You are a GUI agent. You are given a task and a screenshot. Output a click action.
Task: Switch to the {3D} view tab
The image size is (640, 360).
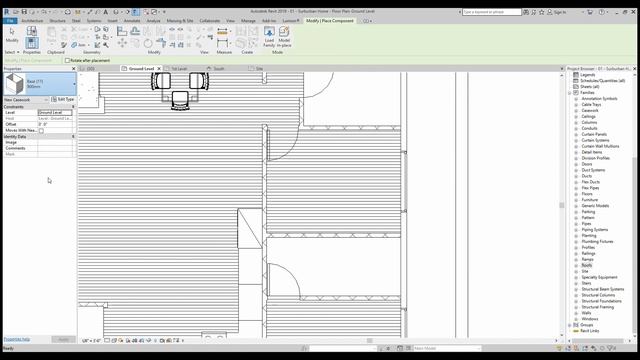point(91,69)
